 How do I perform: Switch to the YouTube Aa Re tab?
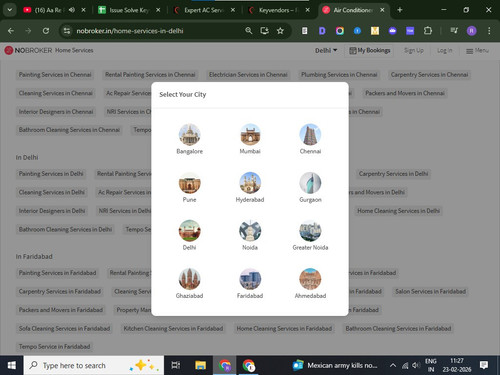point(48,10)
